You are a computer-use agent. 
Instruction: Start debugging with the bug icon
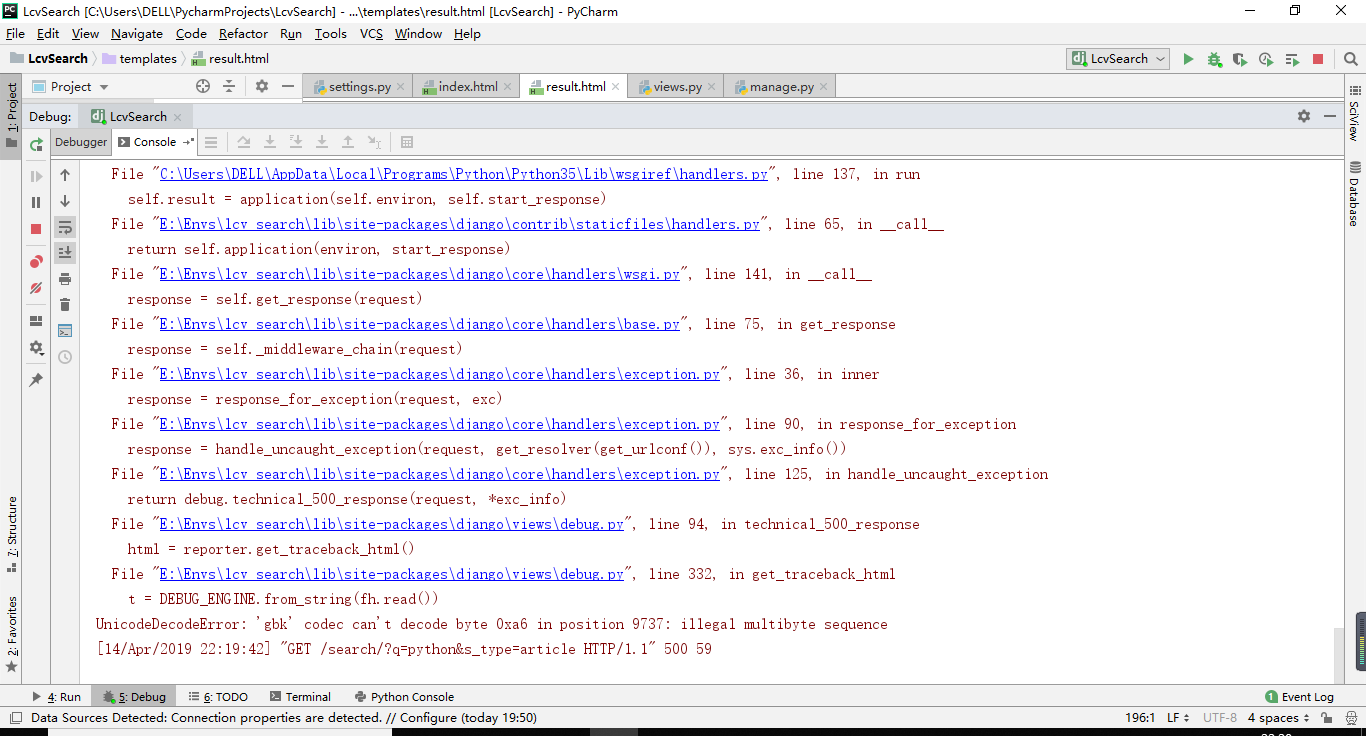click(1214, 59)
